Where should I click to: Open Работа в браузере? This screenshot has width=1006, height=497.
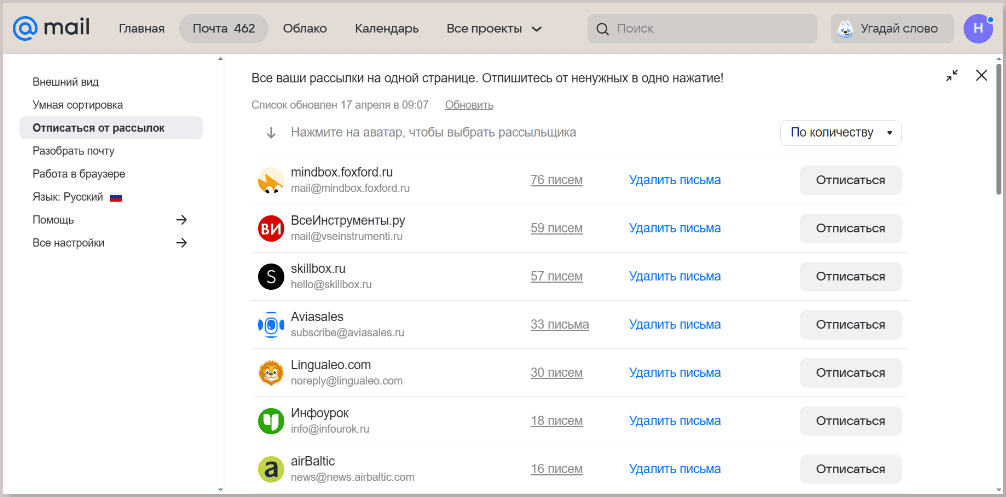point(79,174)
